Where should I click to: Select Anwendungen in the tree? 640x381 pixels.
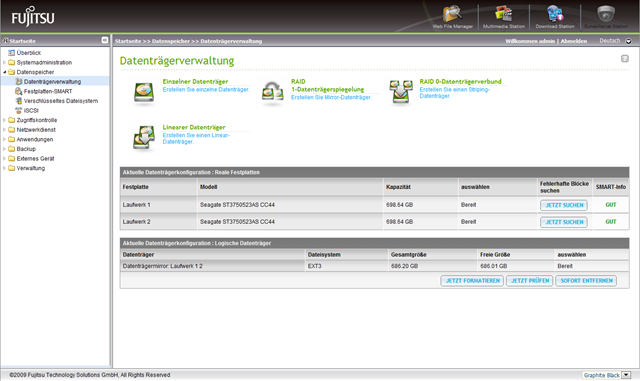(35, 139)
